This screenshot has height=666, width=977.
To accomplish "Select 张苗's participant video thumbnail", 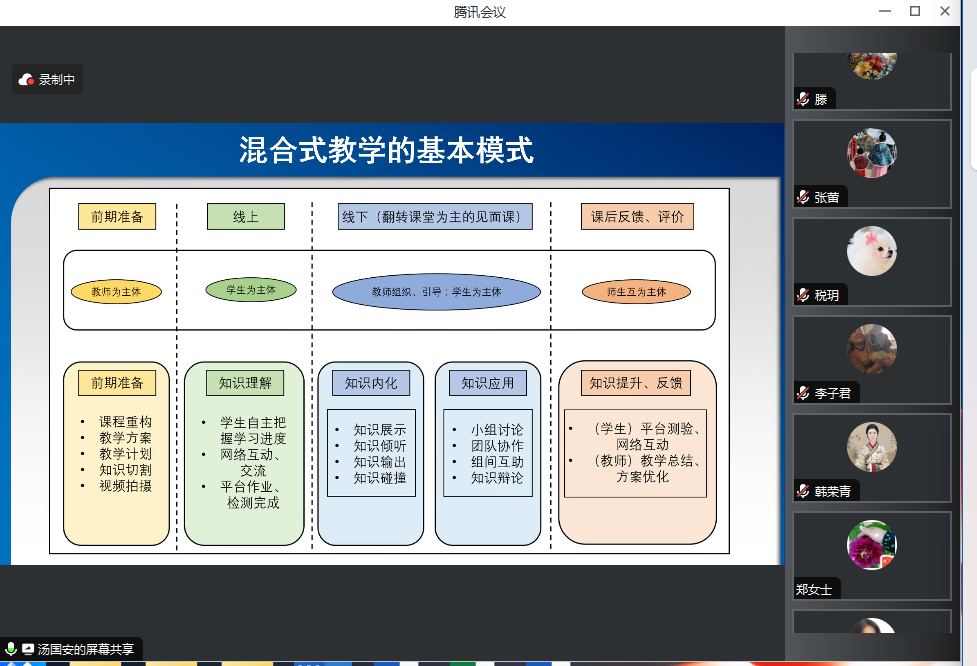I will [871, 153].
